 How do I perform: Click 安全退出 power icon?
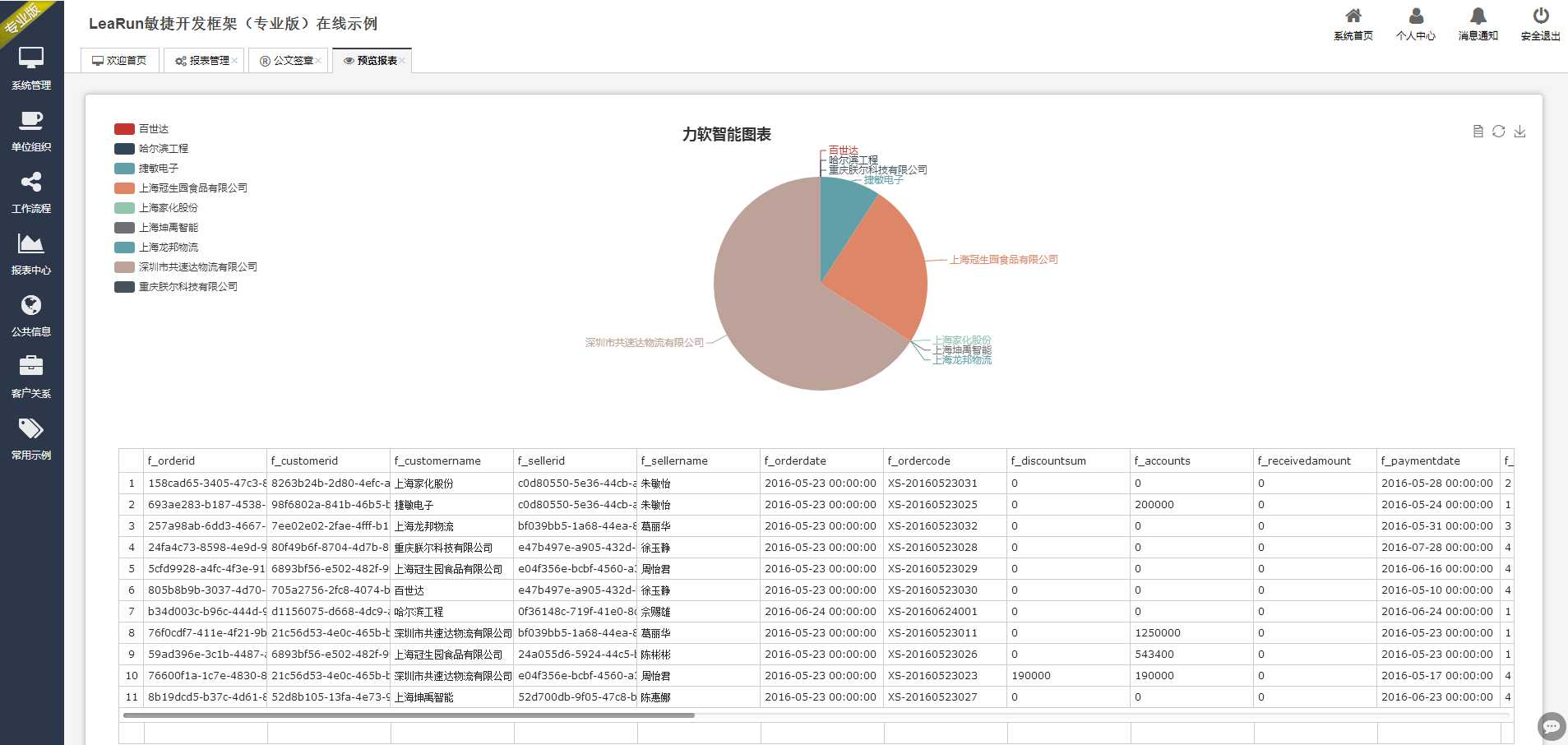pyautogui.click(x=1541, y=16)
